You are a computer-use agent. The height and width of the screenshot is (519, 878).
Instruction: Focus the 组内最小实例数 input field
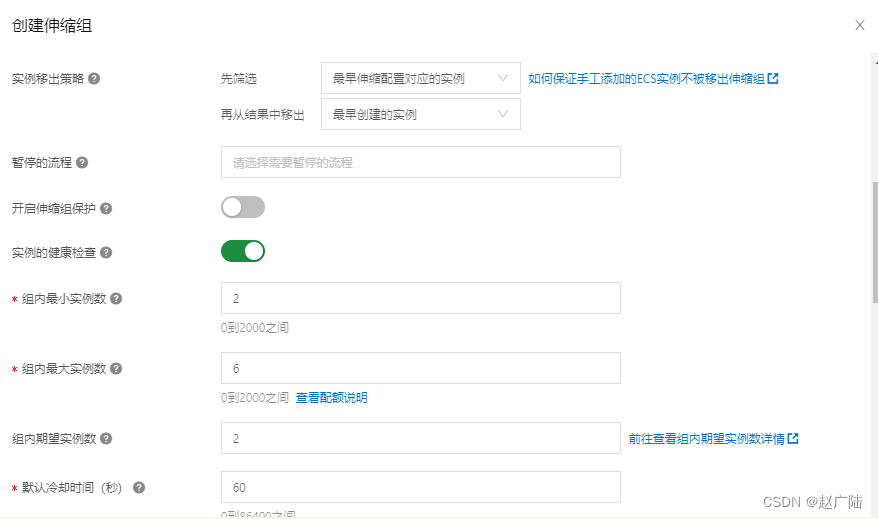point(421,298)
